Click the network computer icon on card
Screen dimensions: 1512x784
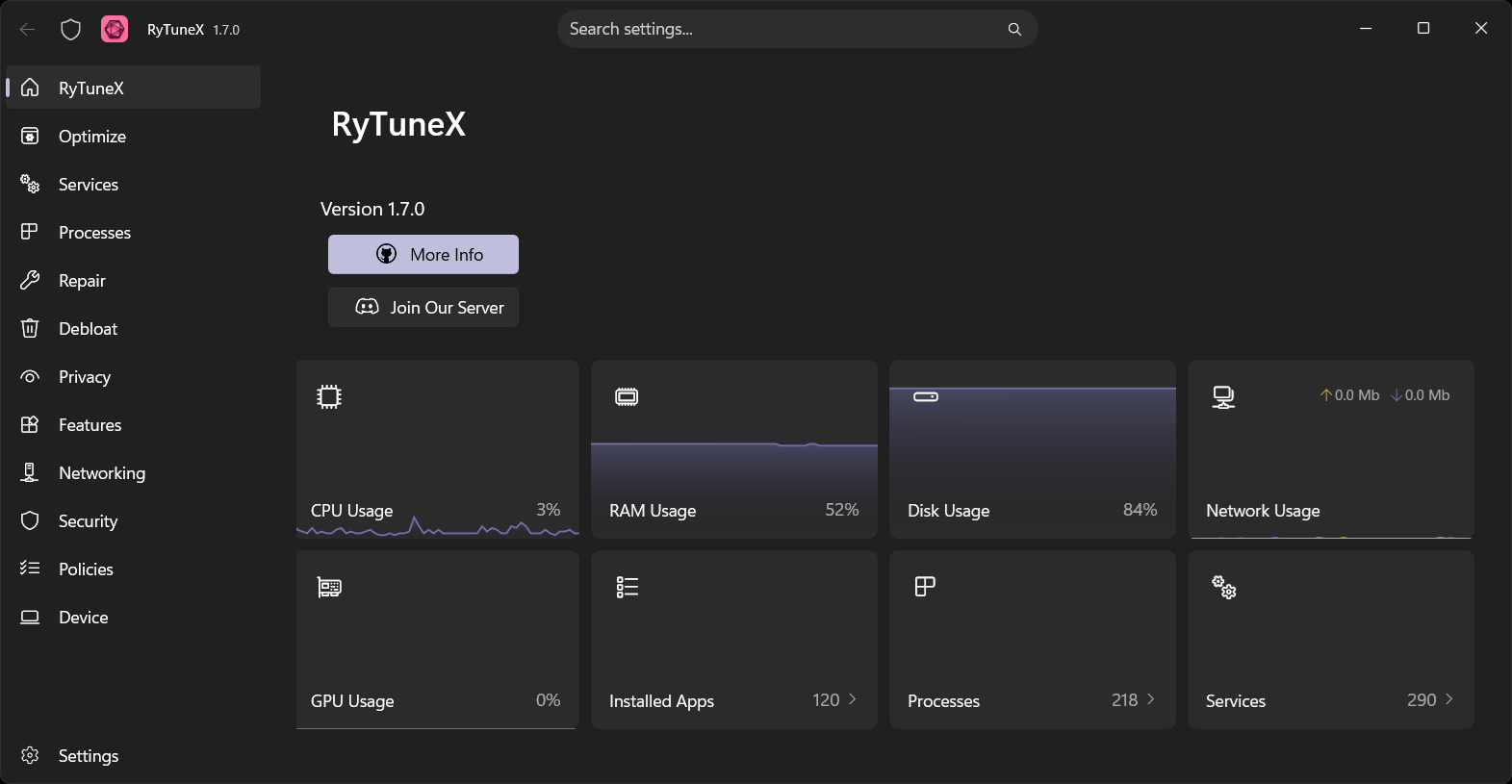(x=1223, y=396)
